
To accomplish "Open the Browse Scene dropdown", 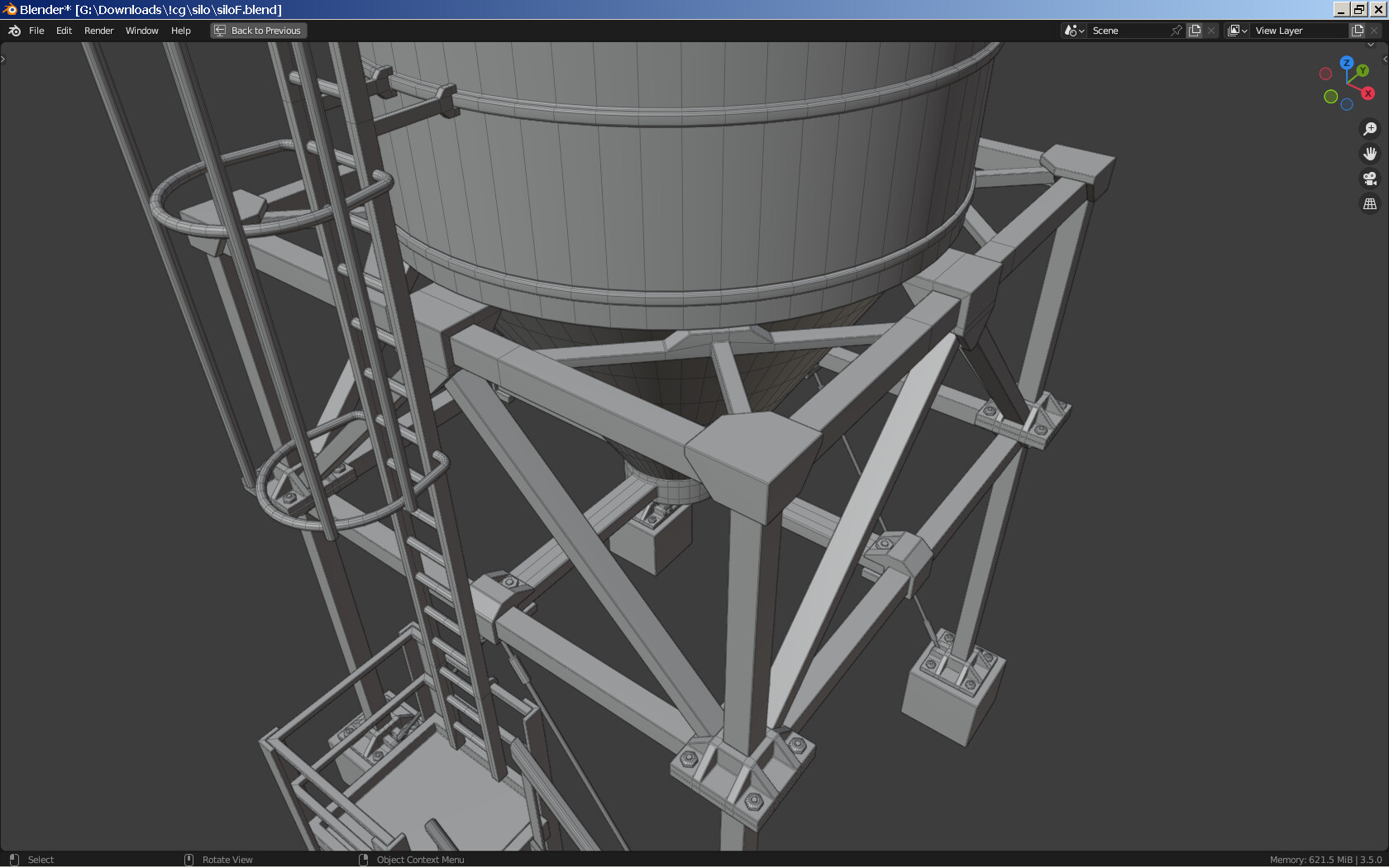I will click(1072, 30).
